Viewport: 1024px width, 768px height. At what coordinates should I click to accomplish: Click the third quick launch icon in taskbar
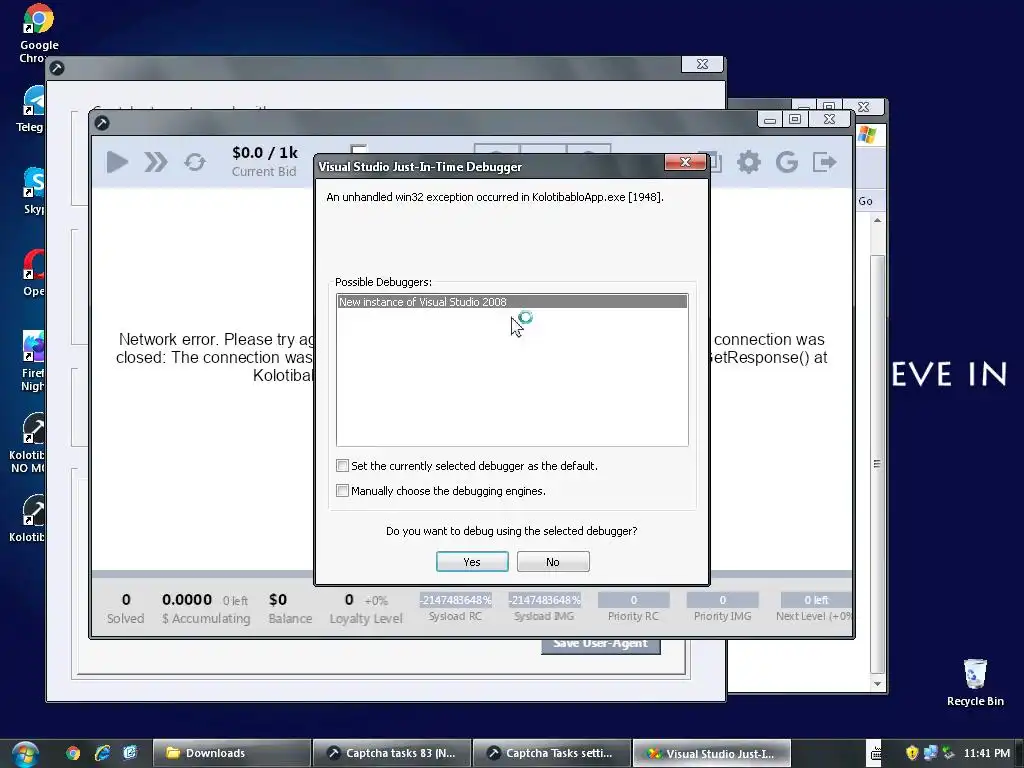[130, 753]
